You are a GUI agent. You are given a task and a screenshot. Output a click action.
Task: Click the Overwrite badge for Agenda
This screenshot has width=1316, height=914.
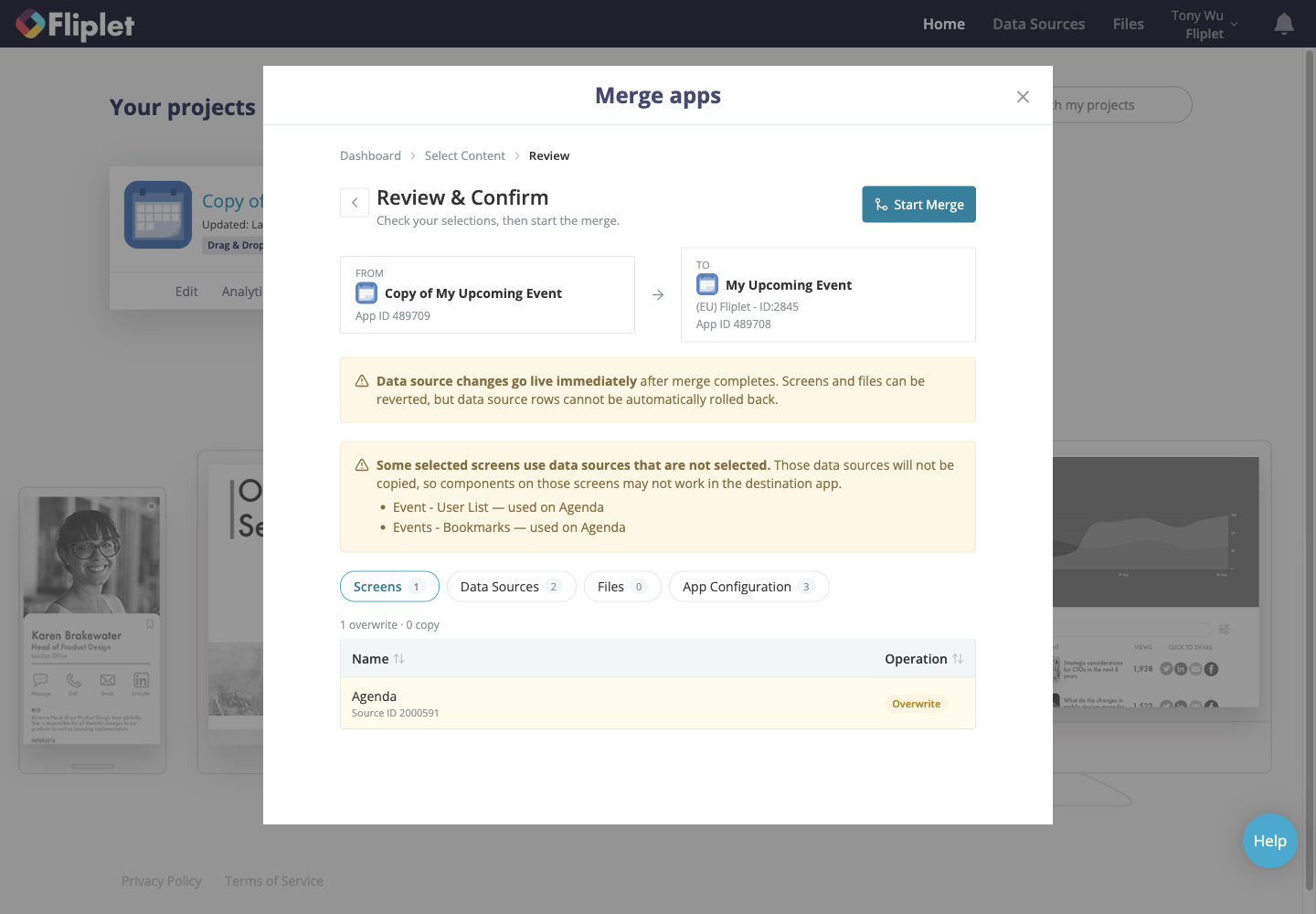pyautogui.click(x=916, y=704)
